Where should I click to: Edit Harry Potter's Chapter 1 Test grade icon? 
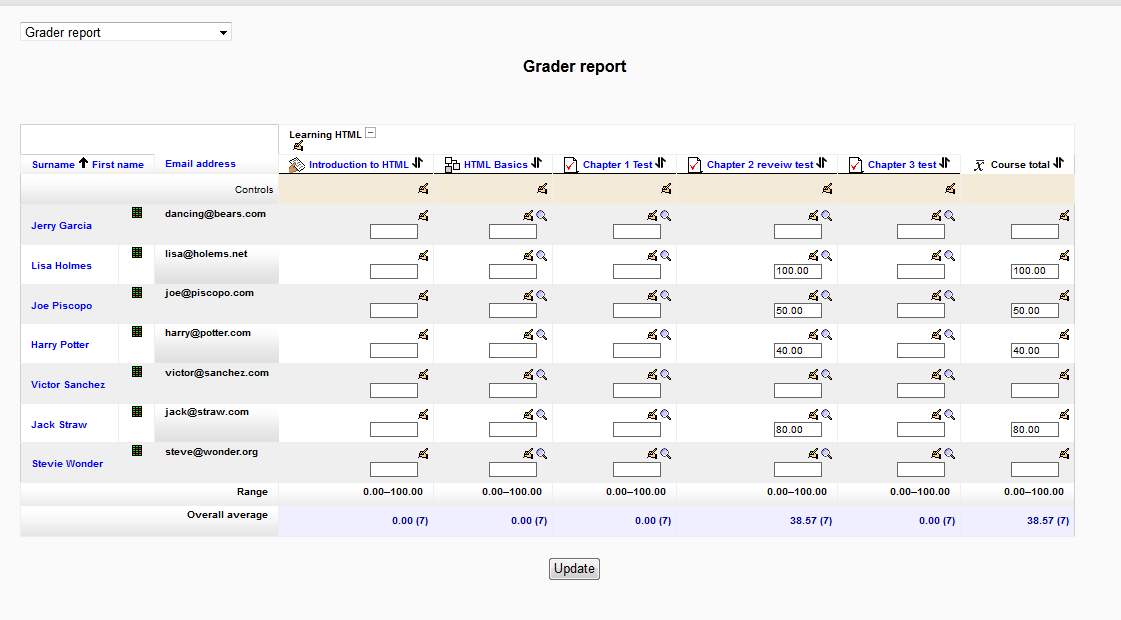click(x=652, y=335)
